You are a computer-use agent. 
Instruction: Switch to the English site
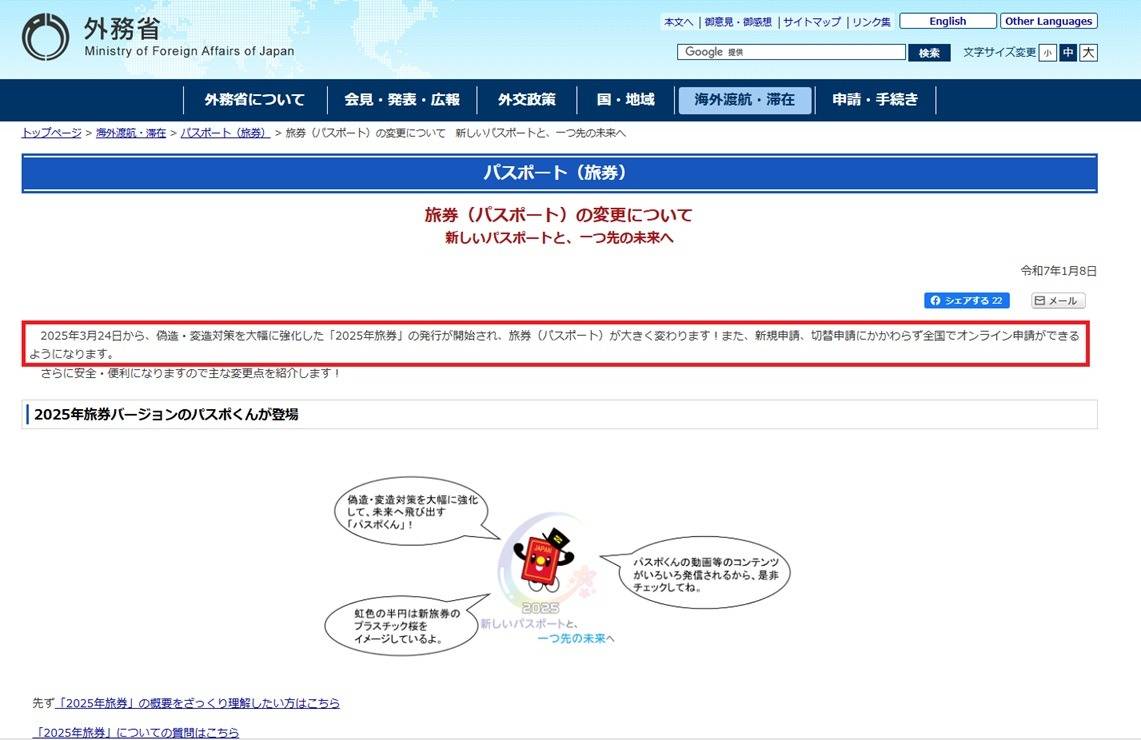(x=947, y=21)
